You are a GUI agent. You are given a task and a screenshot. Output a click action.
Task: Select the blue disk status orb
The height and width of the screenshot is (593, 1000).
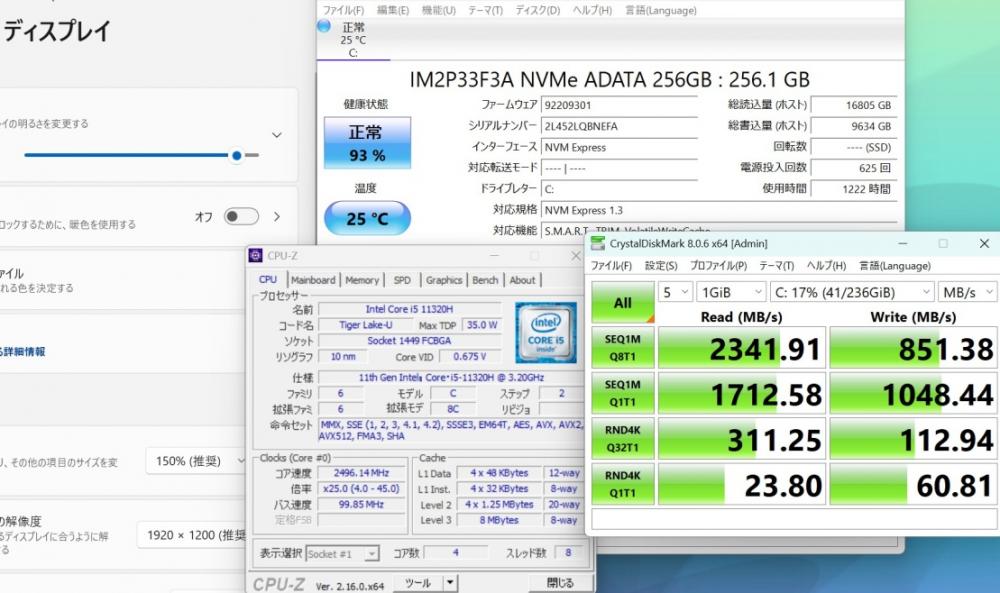point(324,26)
